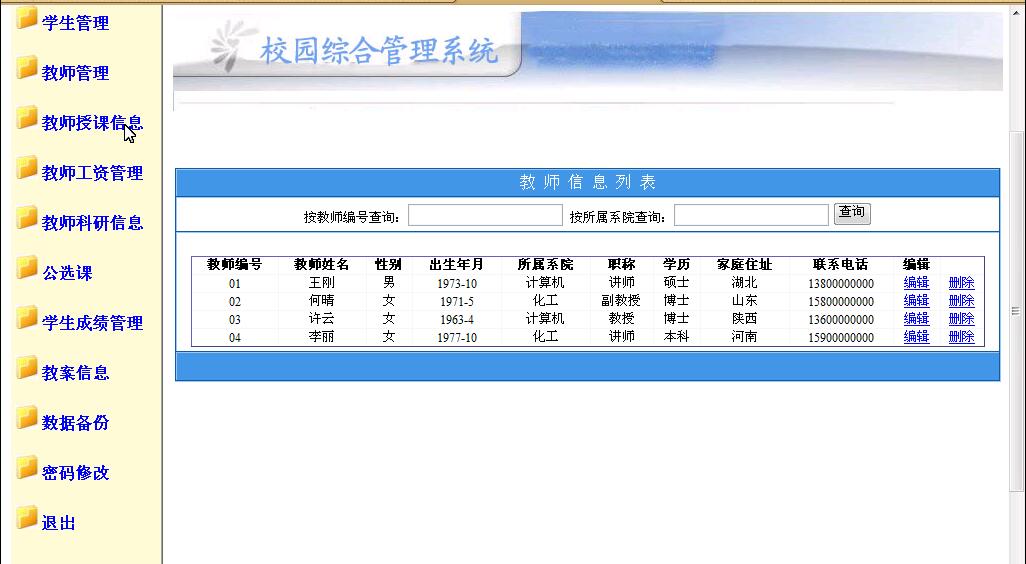The image size is (1026, 564).
Task: Click the 联系电话 column header
Action: (840, 264)
